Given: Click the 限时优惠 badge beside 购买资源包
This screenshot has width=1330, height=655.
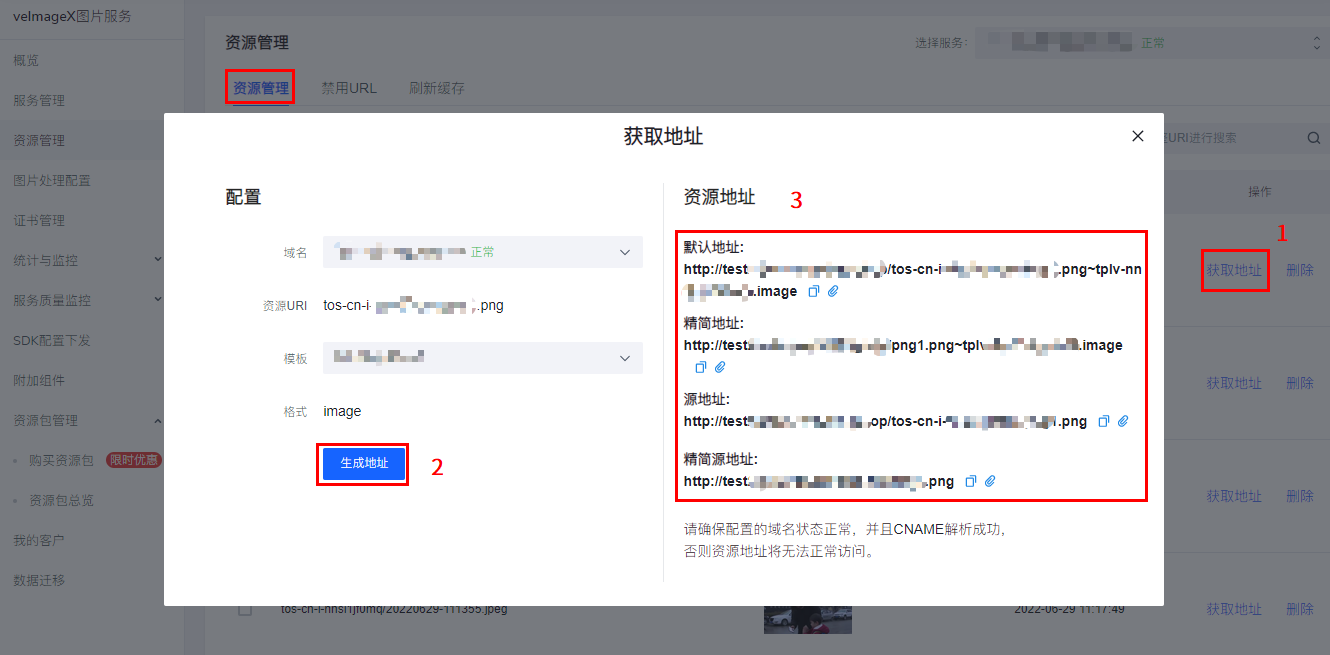Looking at the screenshot, I should (x=133, y=460).
